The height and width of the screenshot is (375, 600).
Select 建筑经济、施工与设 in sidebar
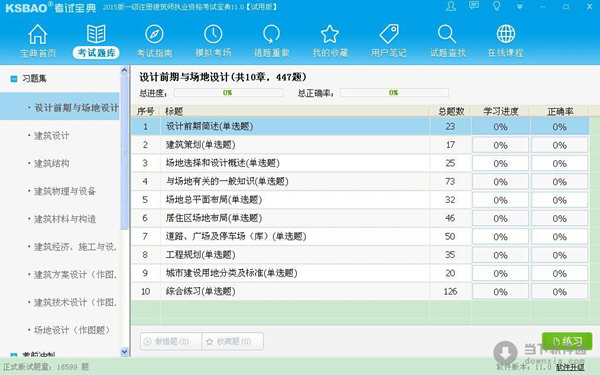(75, 247)
